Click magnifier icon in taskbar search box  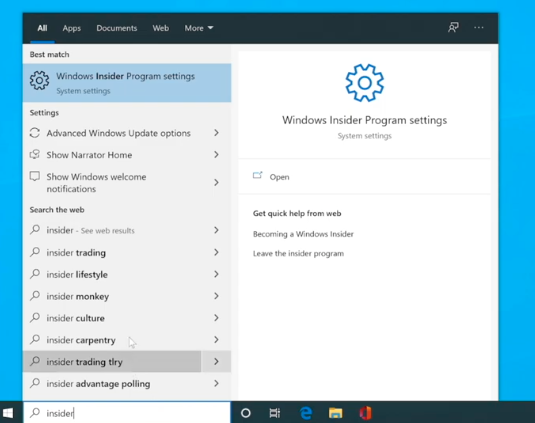35,413
